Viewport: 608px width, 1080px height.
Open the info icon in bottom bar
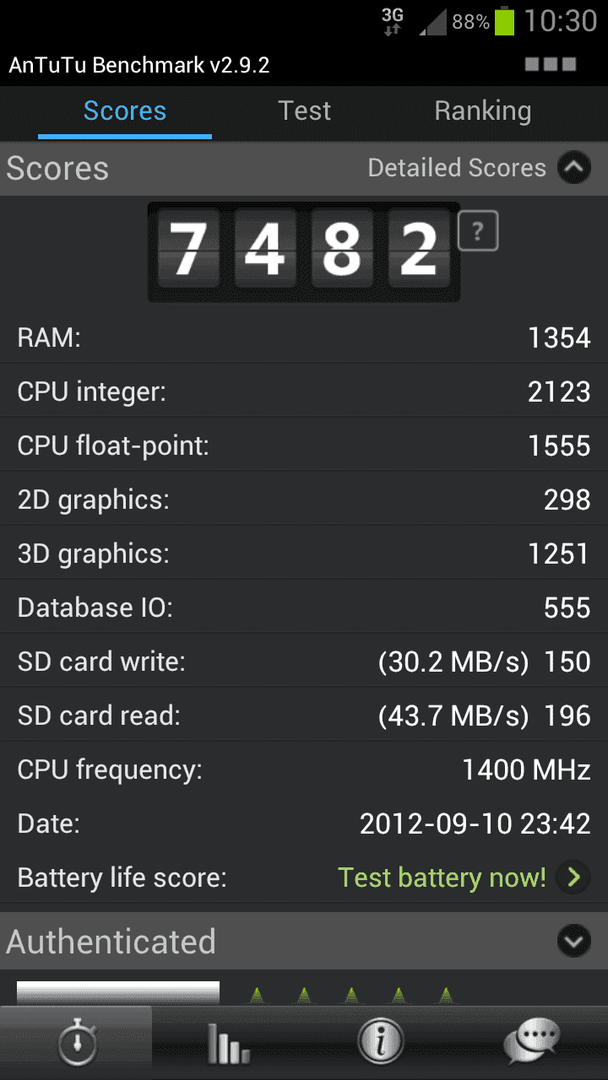coord(380,1043)
